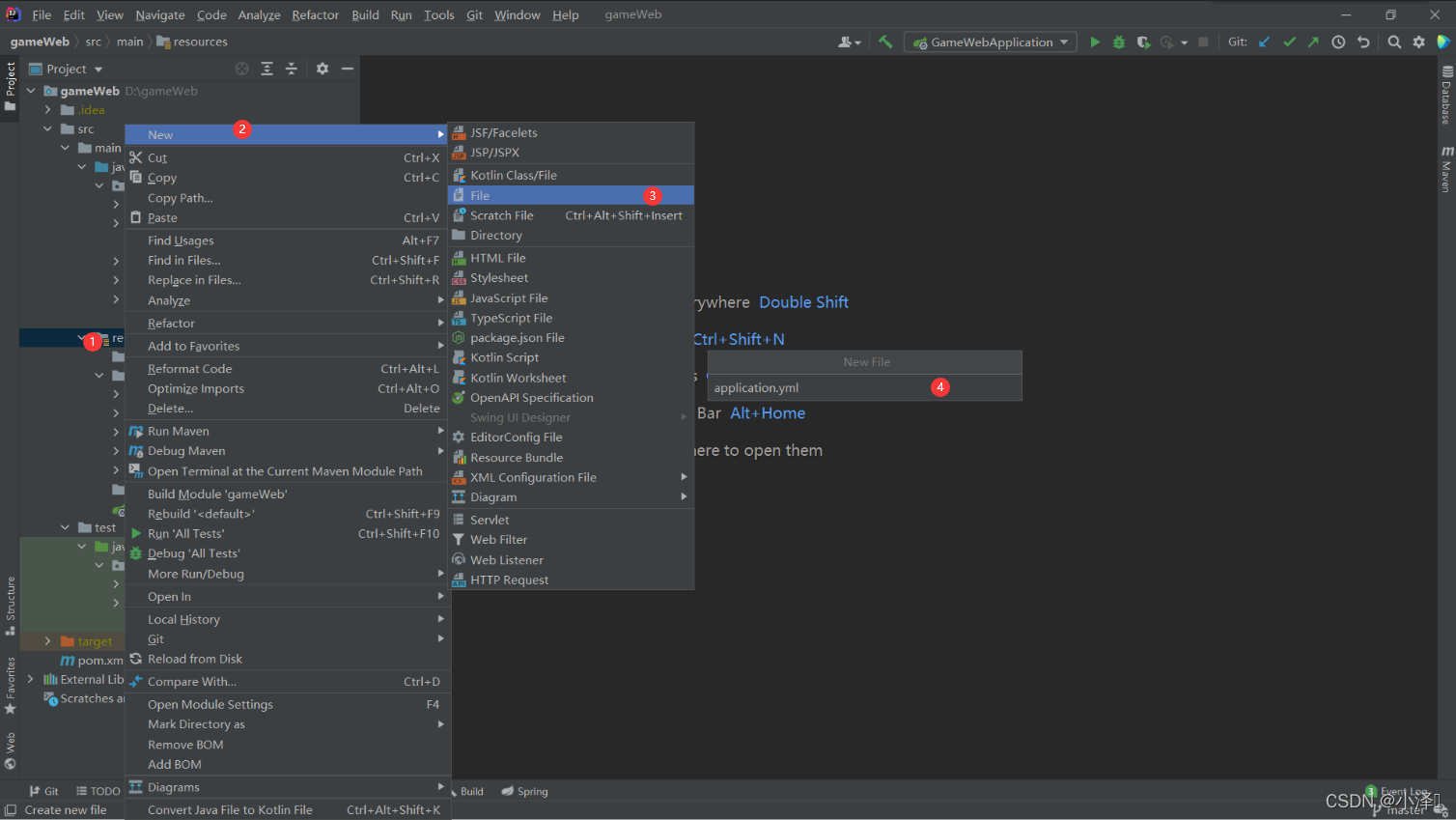Image resolution: width=1456 pixels, height=820 pixels.
Task: Hide the Project panel with minus icon
Action: coord(348,69)
